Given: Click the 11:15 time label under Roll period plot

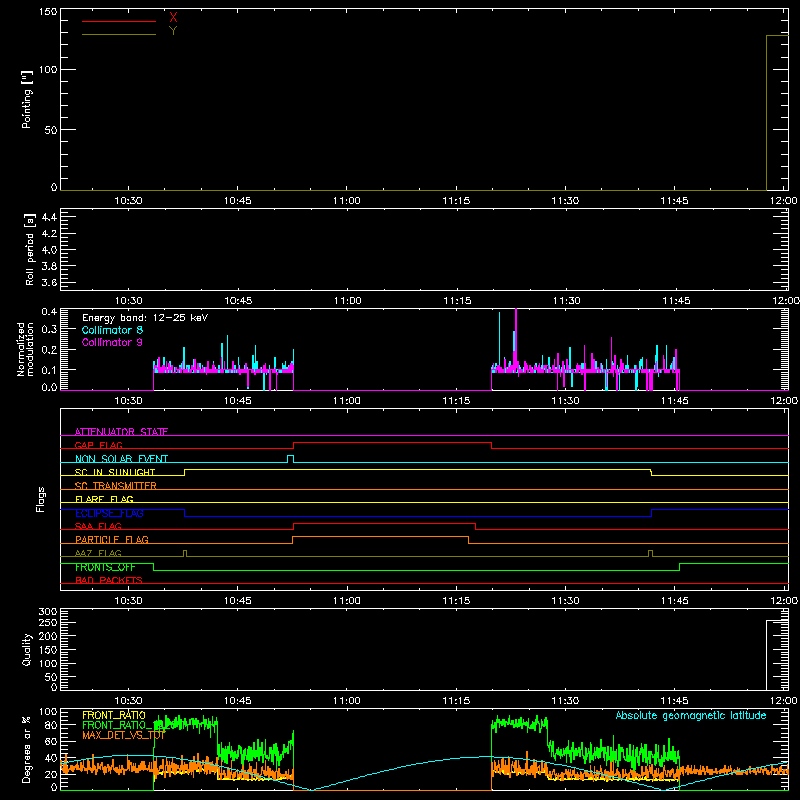Looking at the screenshot, I should pos(457,301).
